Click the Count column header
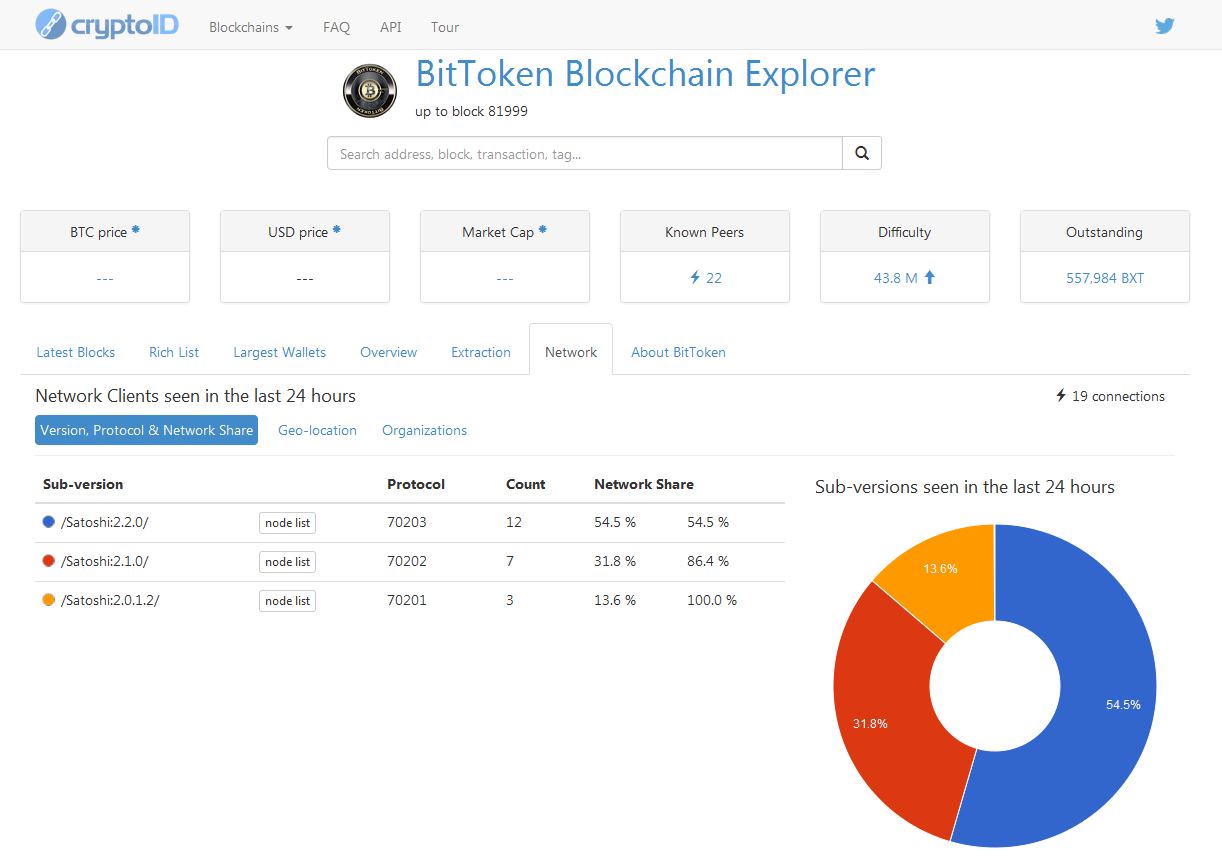The width and height of the screenshot is (1222, 863). click(526, 484)
